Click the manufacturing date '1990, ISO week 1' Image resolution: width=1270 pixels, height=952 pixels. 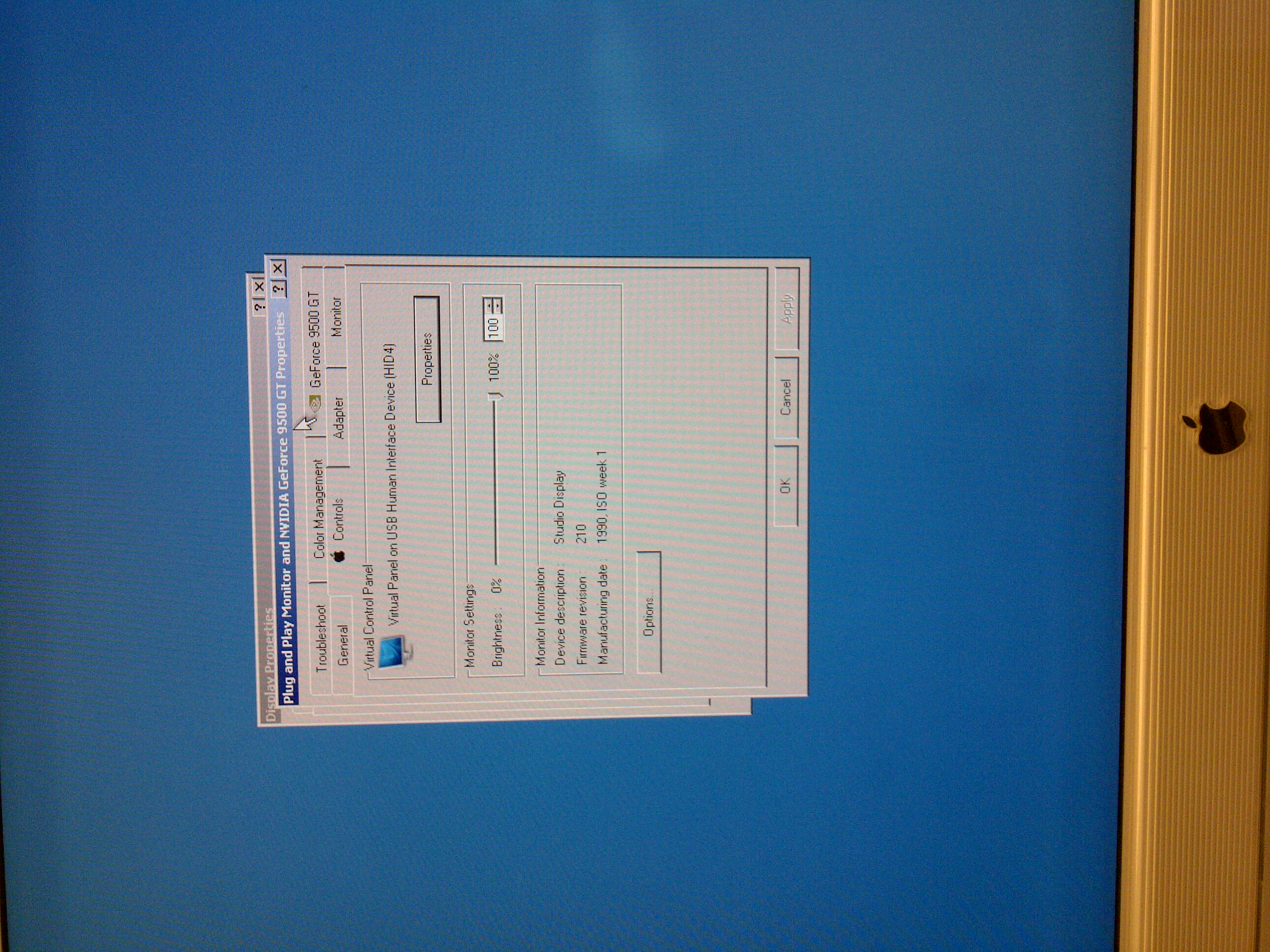(602, 497)
